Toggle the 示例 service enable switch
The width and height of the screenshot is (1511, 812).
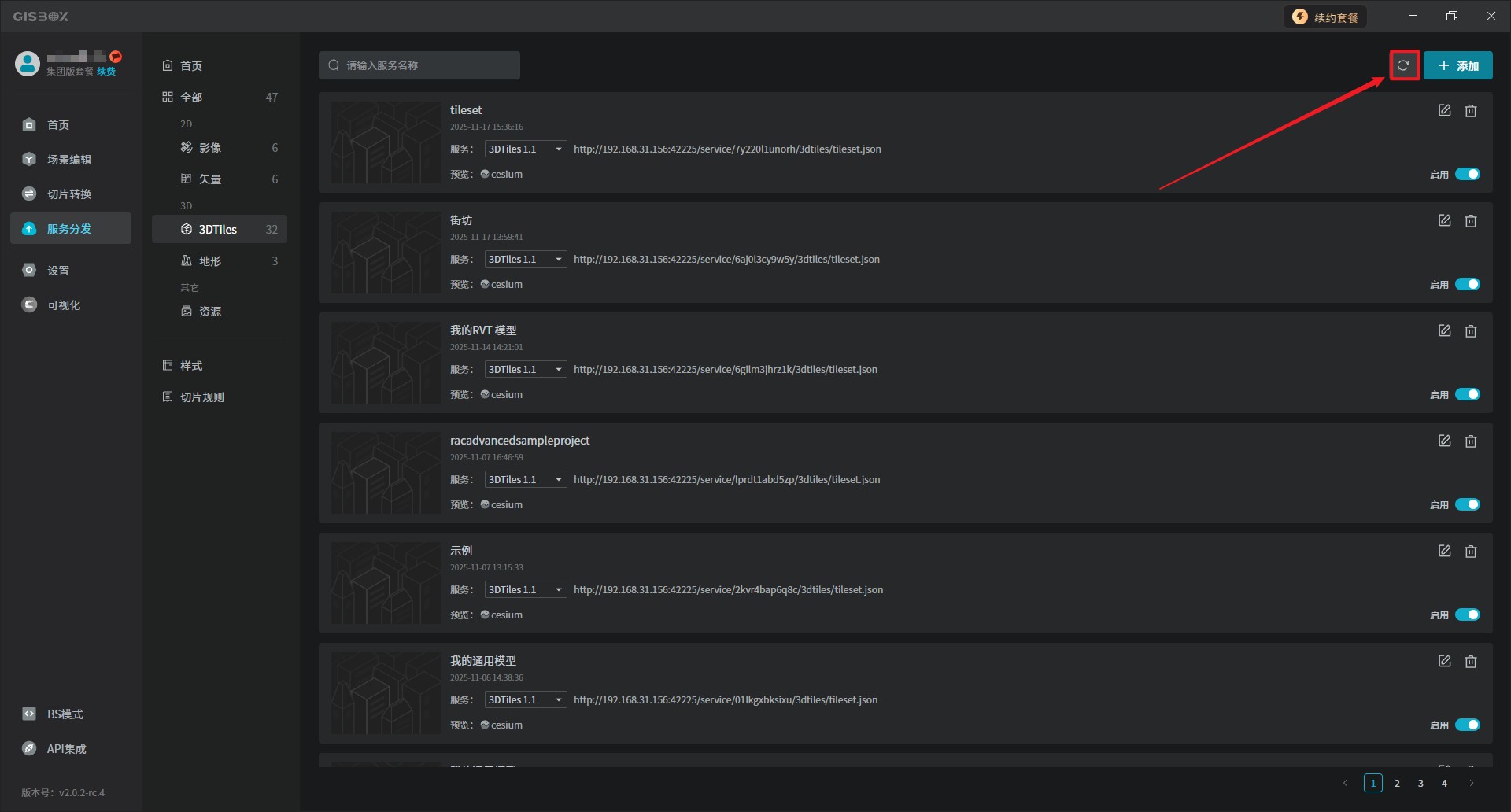1467,615
